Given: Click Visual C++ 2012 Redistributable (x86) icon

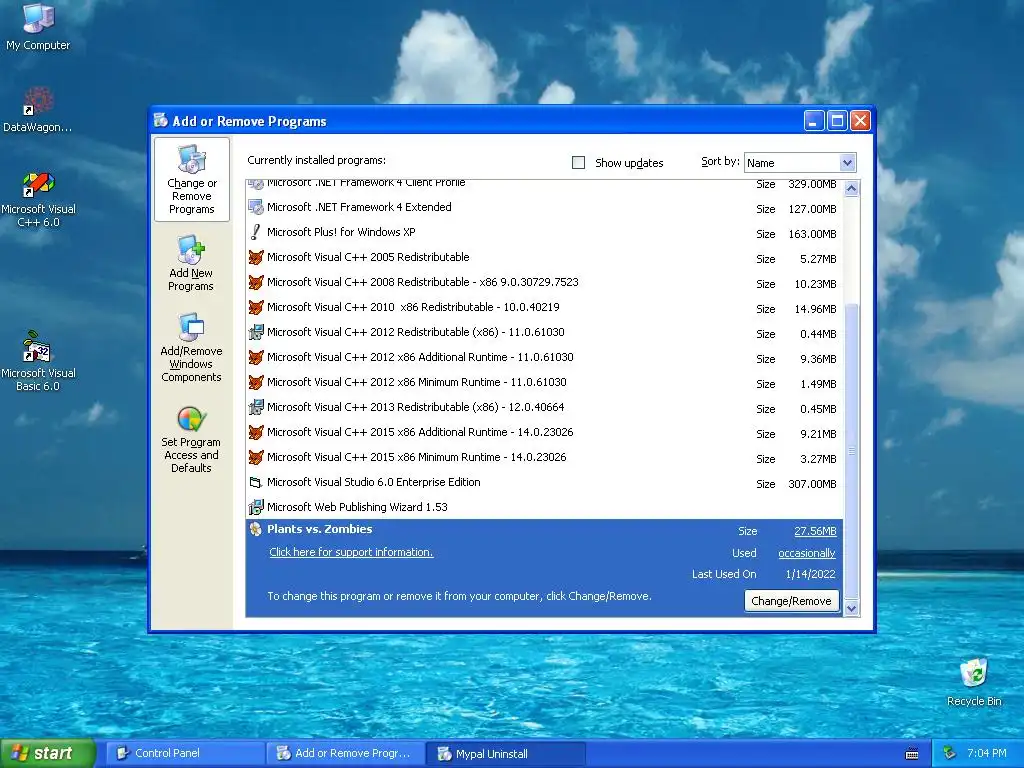Looking at the screenshot, I should coord(255,332).
